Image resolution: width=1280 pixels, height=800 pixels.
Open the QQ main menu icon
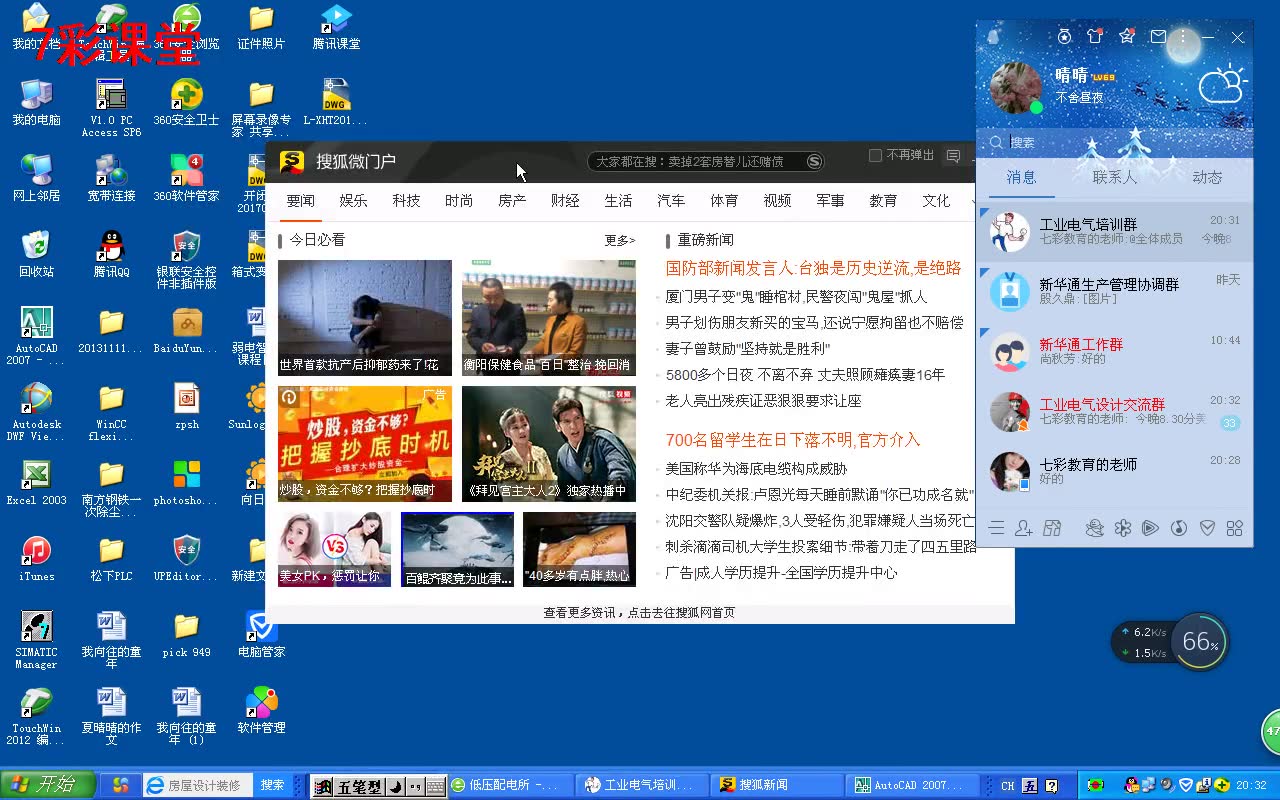pyautogui.click(x=996, y=528)
